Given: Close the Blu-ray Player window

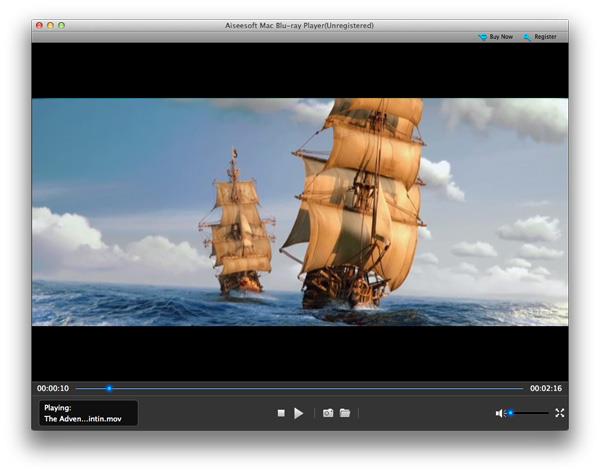Looking at the screenshot, I should click(39, 26).
